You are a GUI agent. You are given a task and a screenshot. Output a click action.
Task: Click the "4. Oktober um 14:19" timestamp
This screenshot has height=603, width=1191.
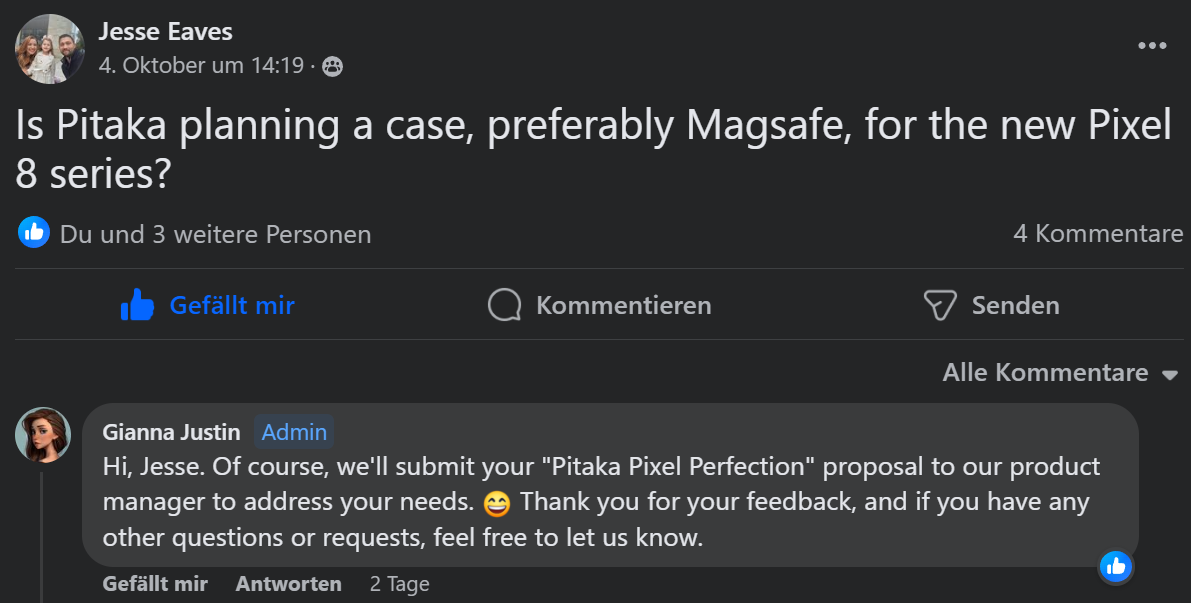201,66
